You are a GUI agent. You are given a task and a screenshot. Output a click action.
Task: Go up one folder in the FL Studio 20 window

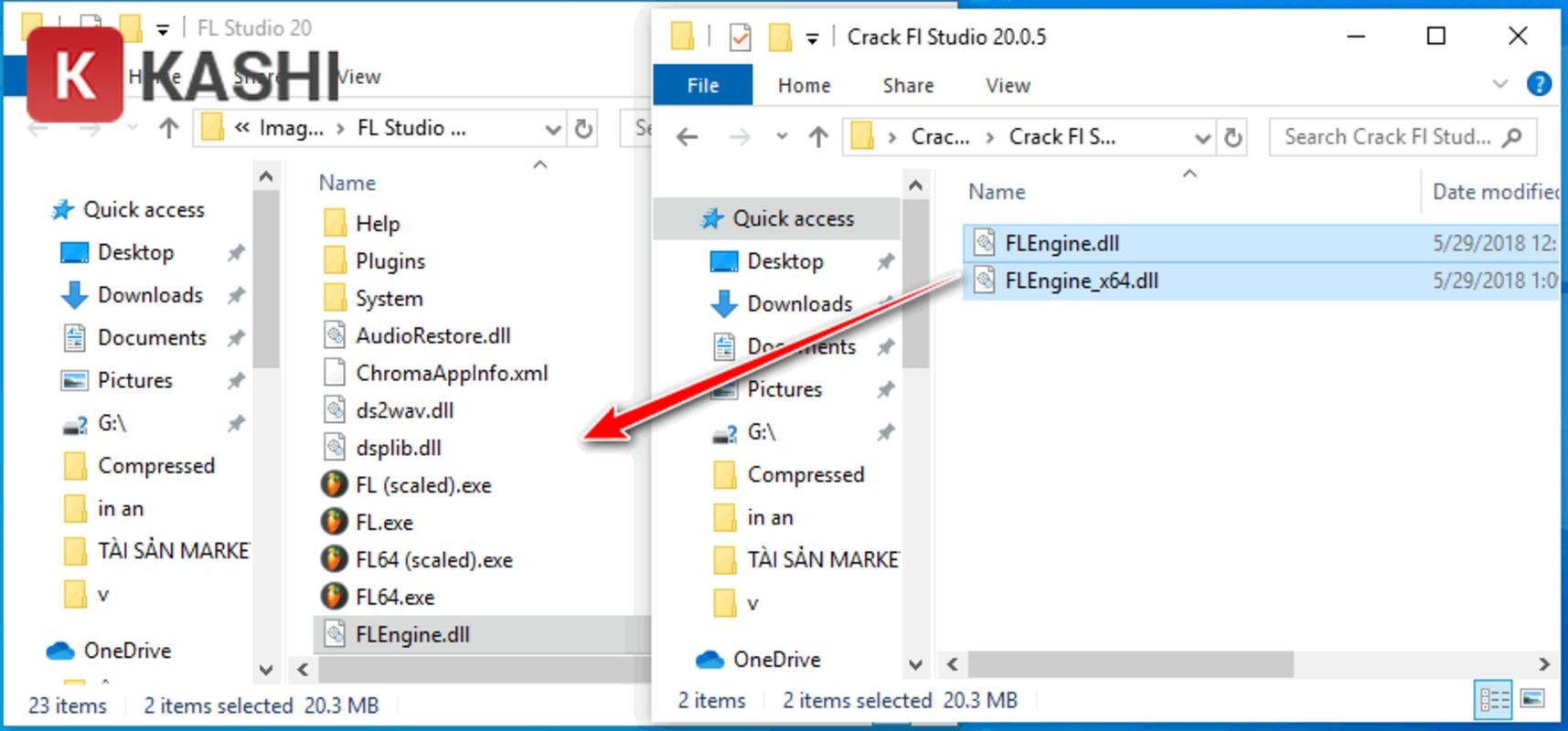(168, 128)
